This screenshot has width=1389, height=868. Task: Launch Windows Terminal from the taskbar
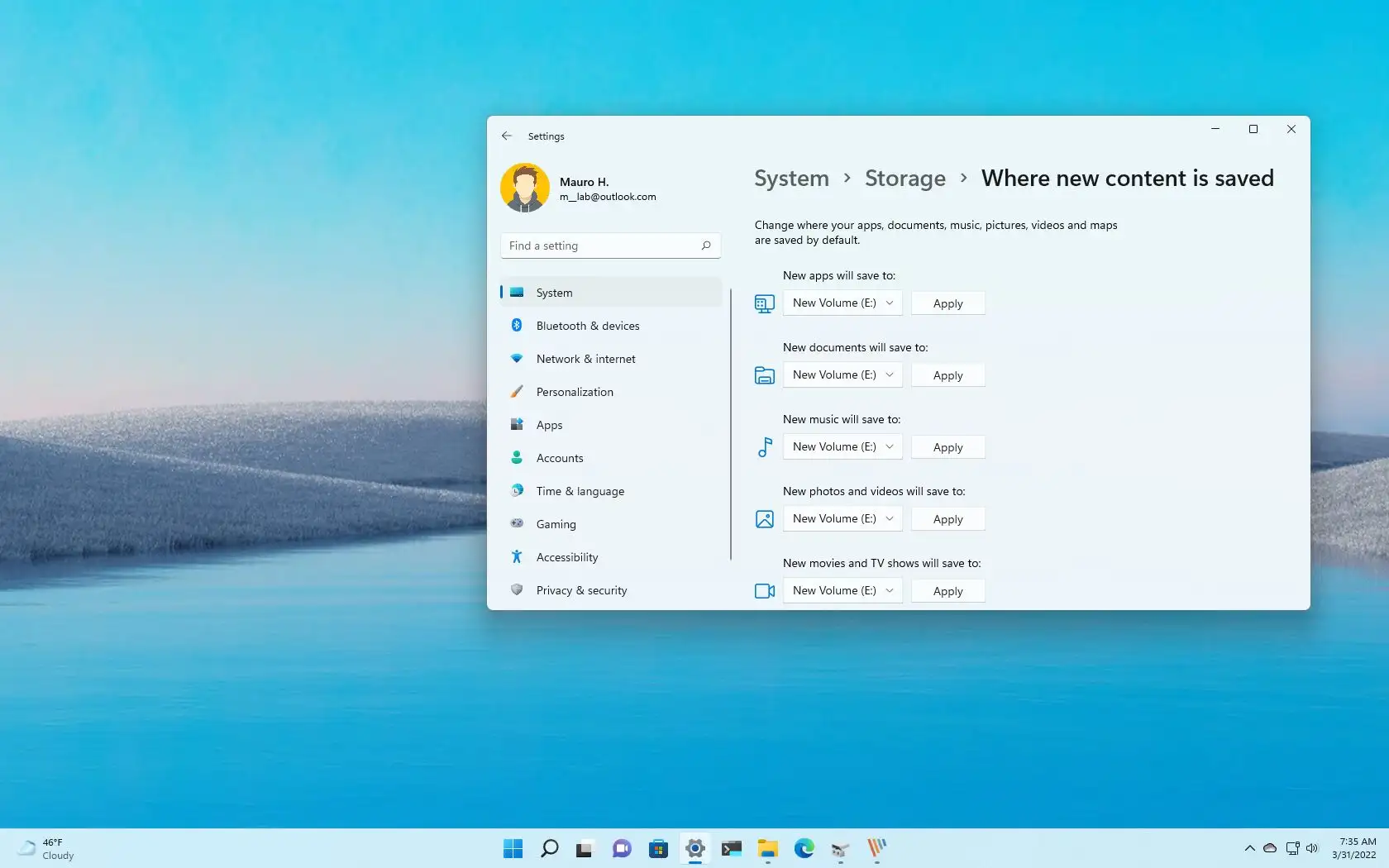point(731,848)
